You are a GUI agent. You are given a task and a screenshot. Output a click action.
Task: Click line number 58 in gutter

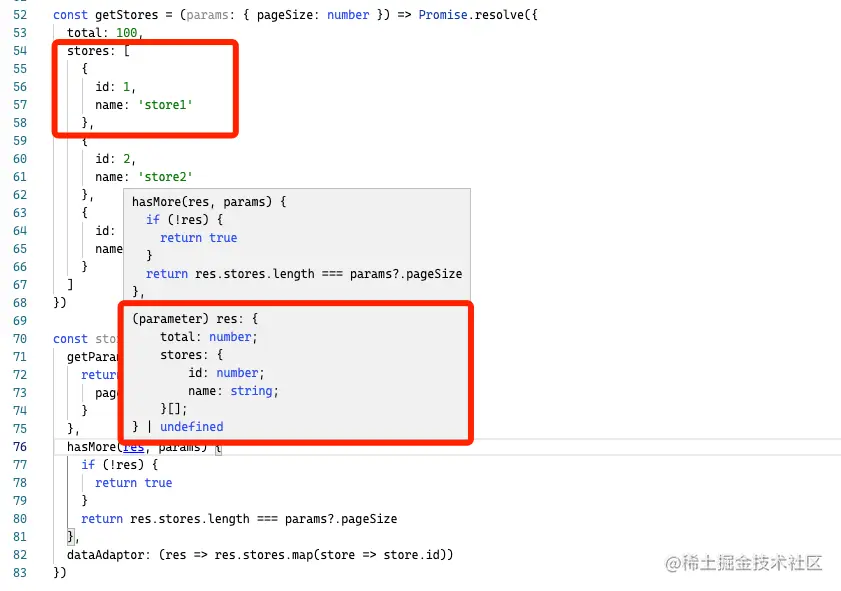click(20, 123)
